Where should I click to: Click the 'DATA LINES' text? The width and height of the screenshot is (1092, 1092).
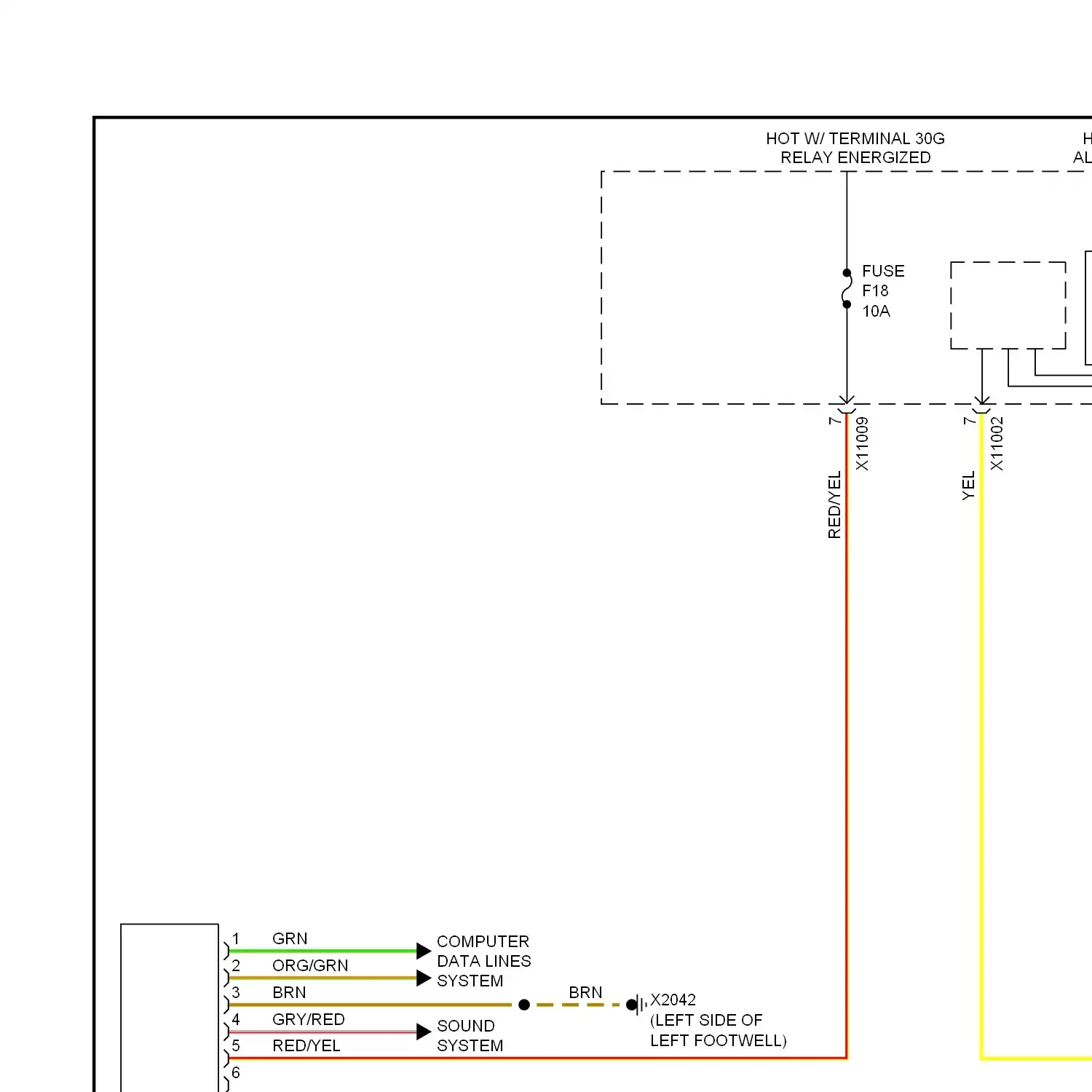483,961
